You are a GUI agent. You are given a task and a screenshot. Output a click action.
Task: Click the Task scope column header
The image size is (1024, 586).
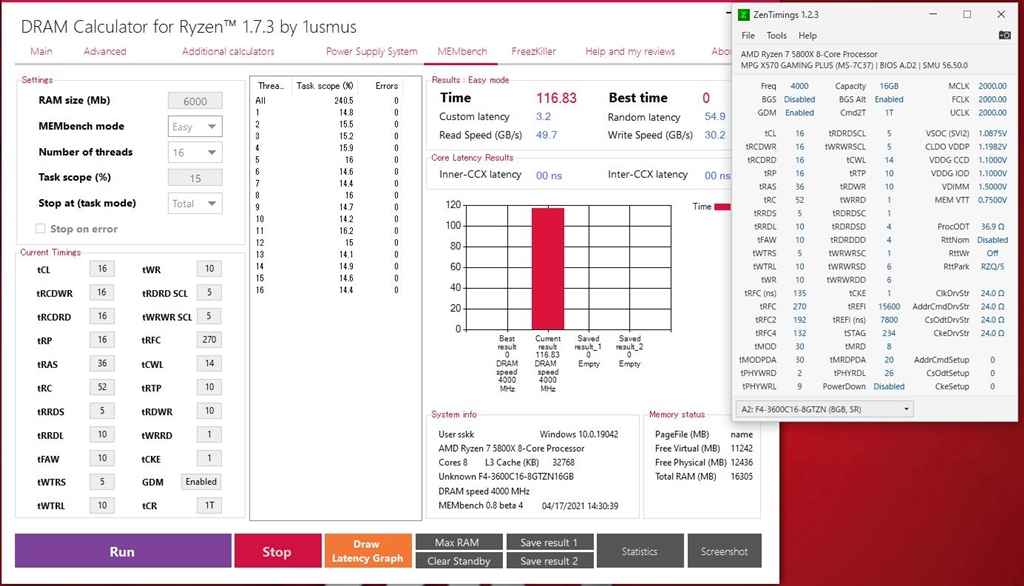325,86
